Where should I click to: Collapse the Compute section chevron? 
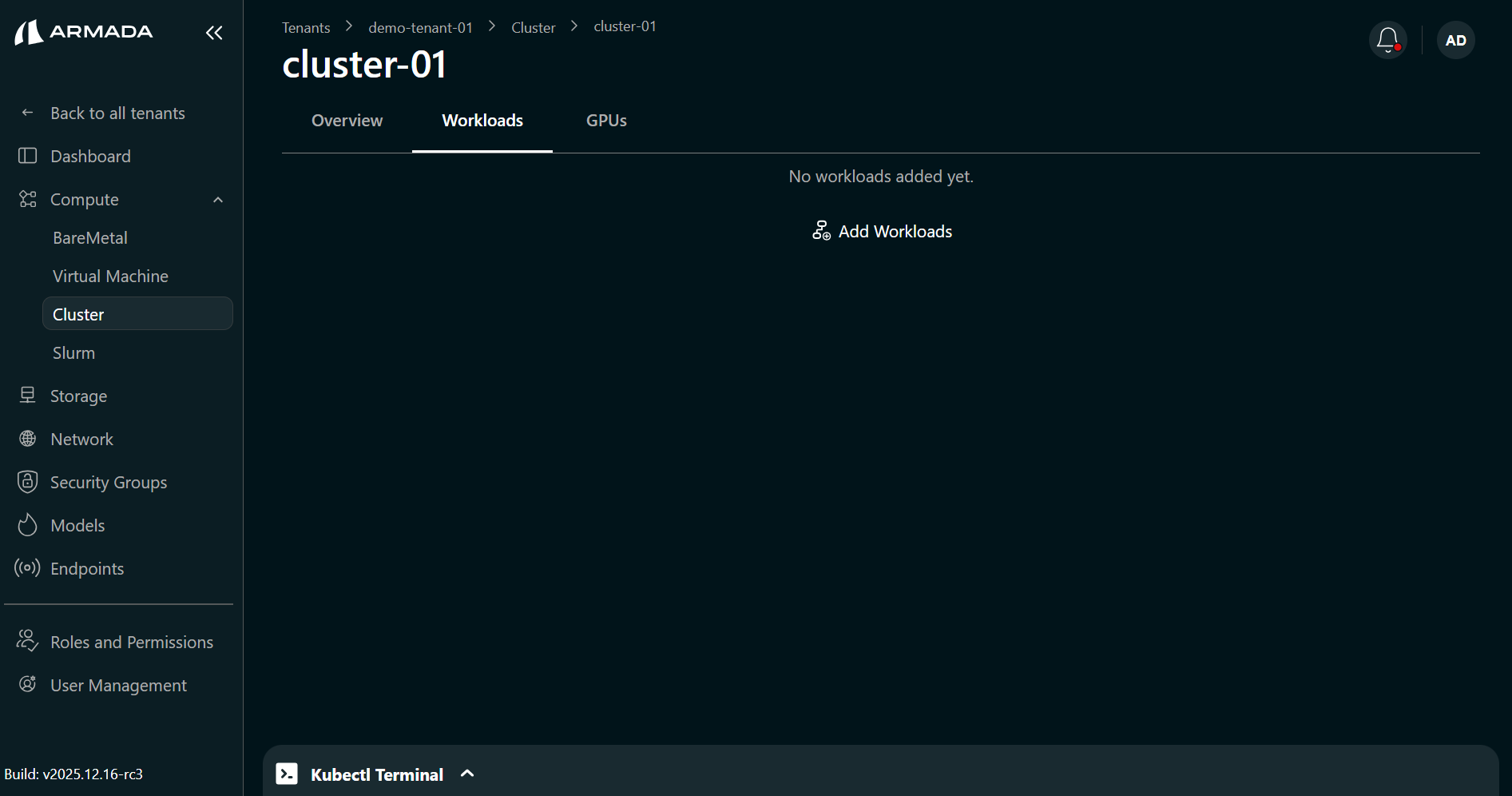pyautogui.click(x=218, y=200)
